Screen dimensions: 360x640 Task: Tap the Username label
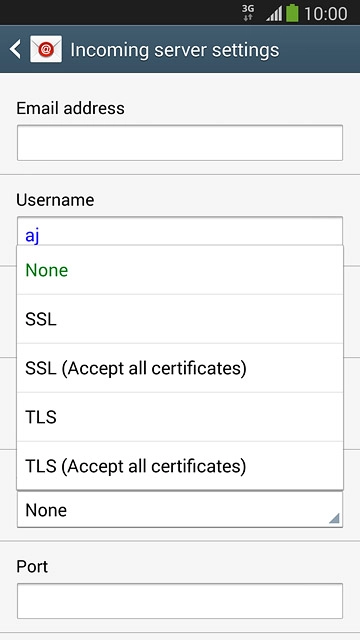55,200
